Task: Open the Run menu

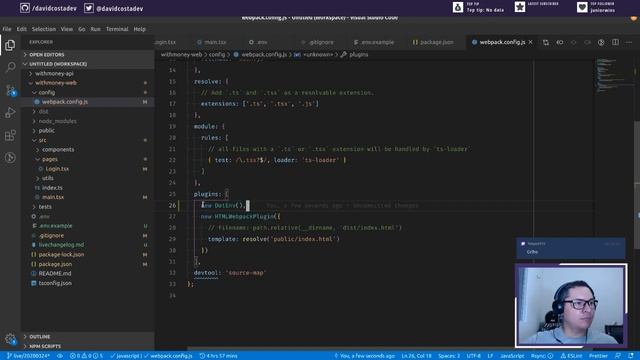Action: [x=96, y=29]
